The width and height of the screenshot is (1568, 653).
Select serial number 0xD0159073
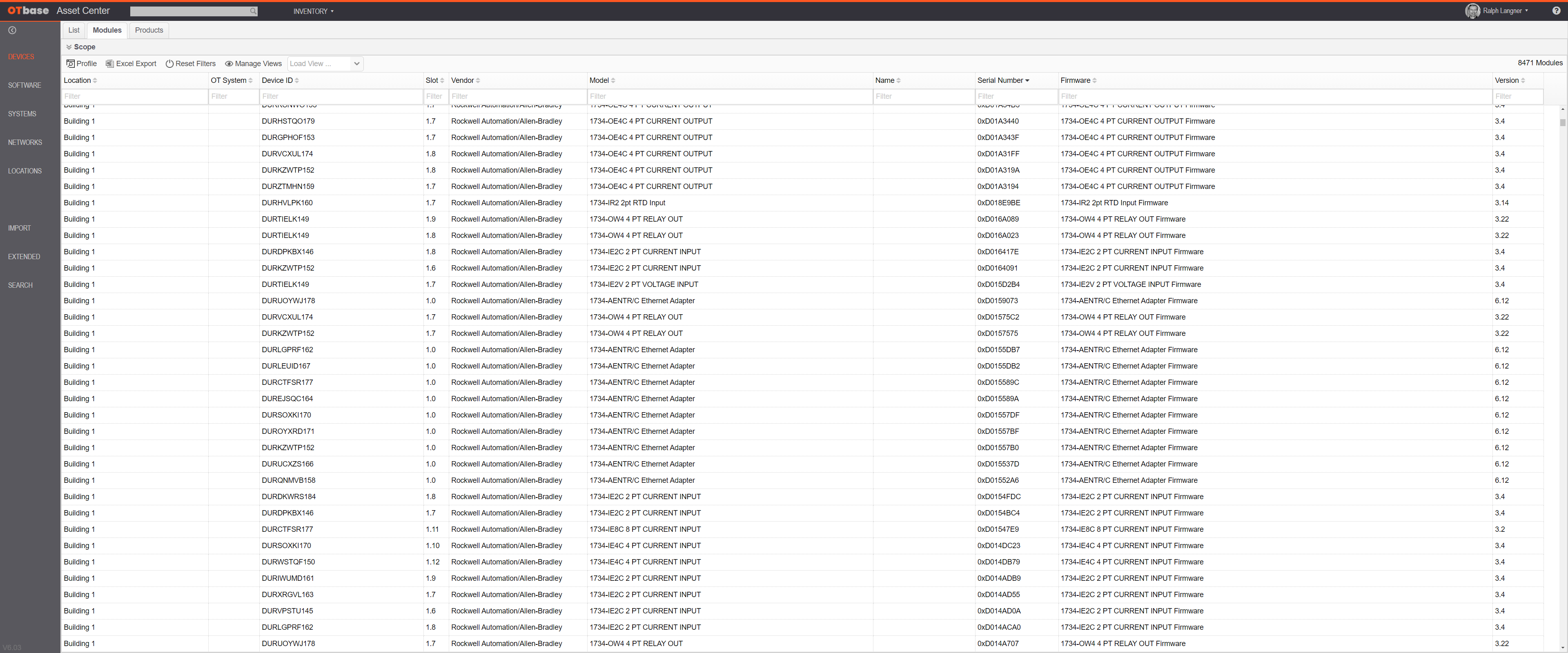tap(997, 301)
